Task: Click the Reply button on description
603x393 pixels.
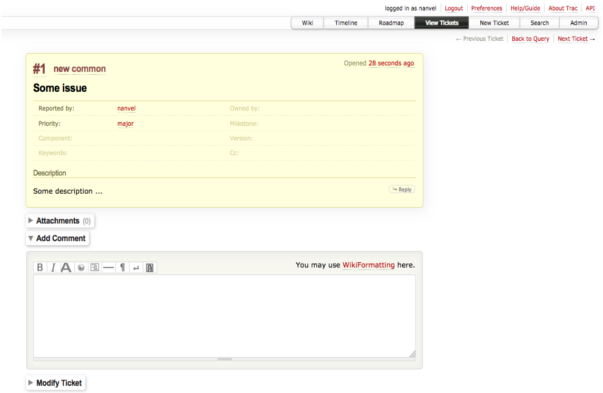Action: point(402,189)
